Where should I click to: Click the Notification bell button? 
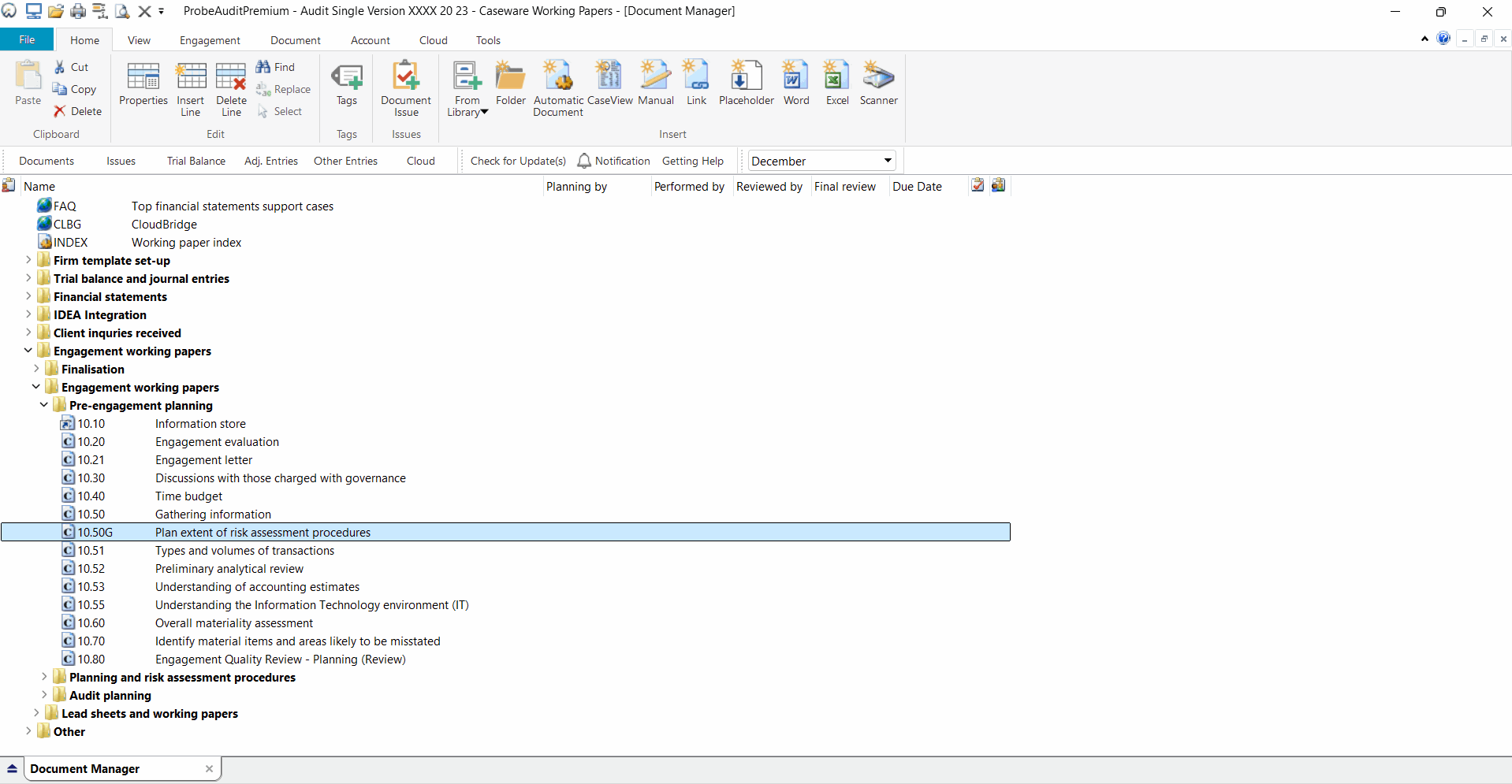584,161
